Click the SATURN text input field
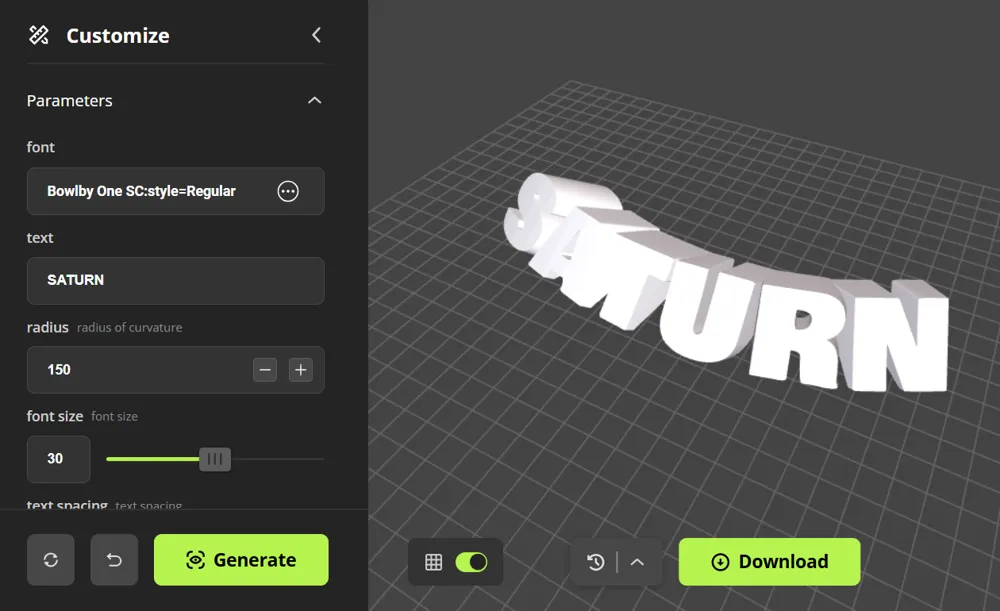The image size is (1000, 611). tap(175, 281)
